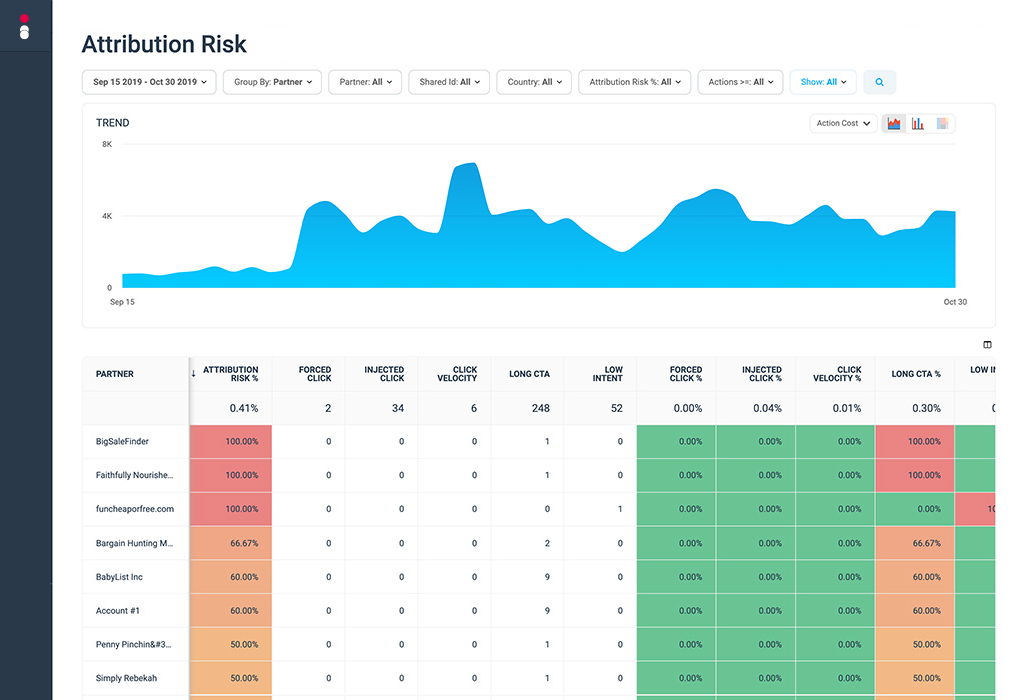Viewport: 1024px width, 700px height.
Task: Click the Long CTA column header
Action: (528, 374)
